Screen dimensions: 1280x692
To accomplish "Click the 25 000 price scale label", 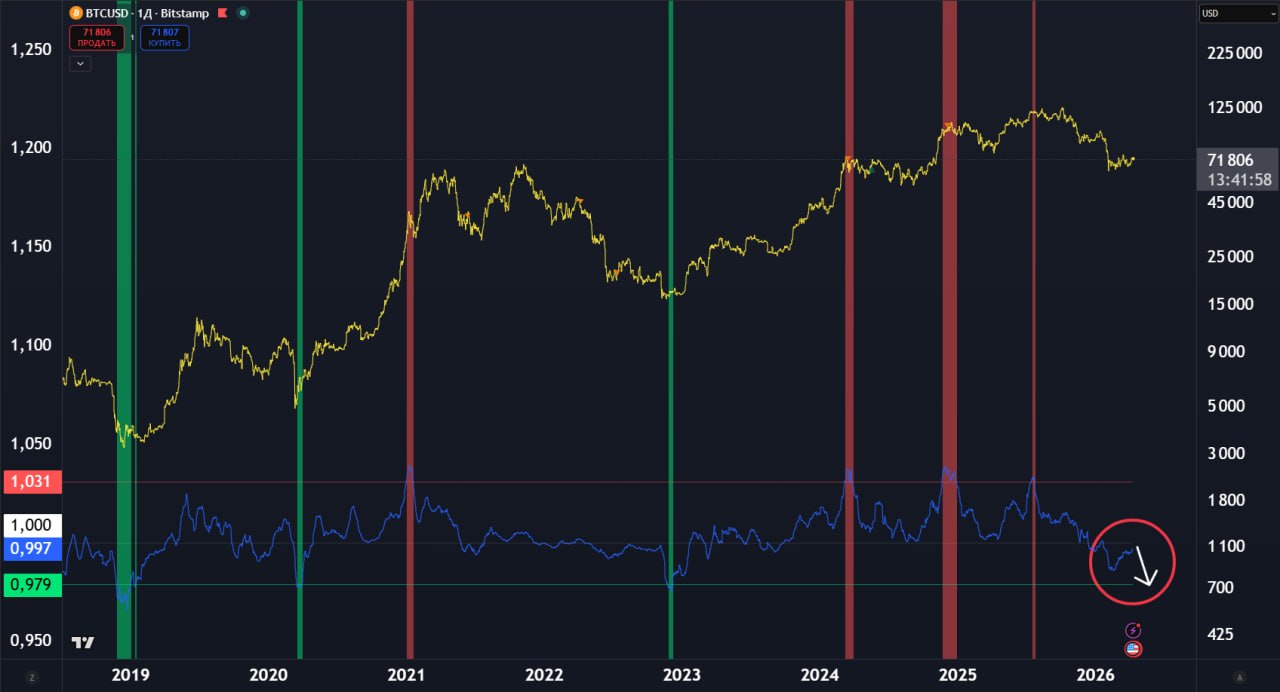I will coord(1231,256).
